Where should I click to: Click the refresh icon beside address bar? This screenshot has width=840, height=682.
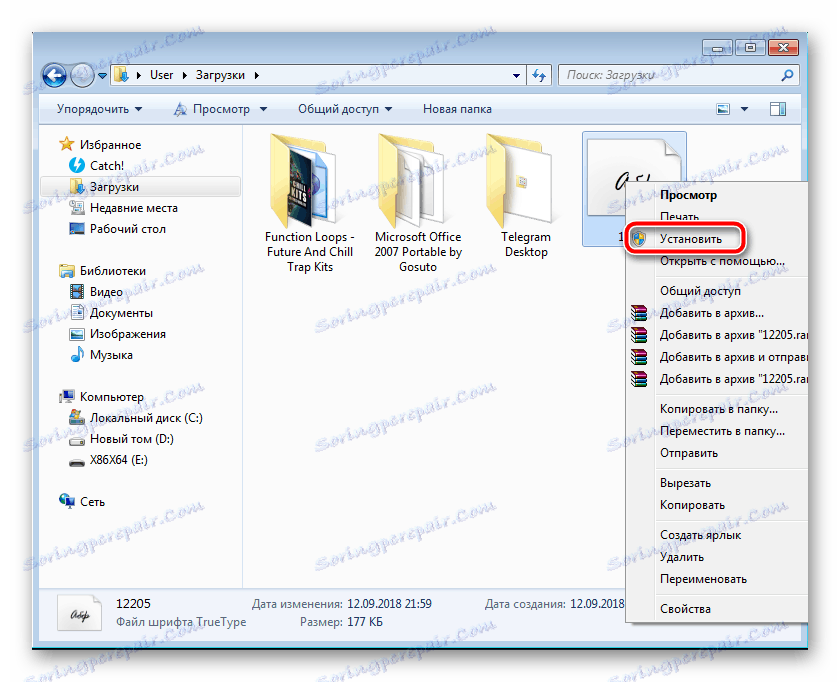(x=538, y=75)
